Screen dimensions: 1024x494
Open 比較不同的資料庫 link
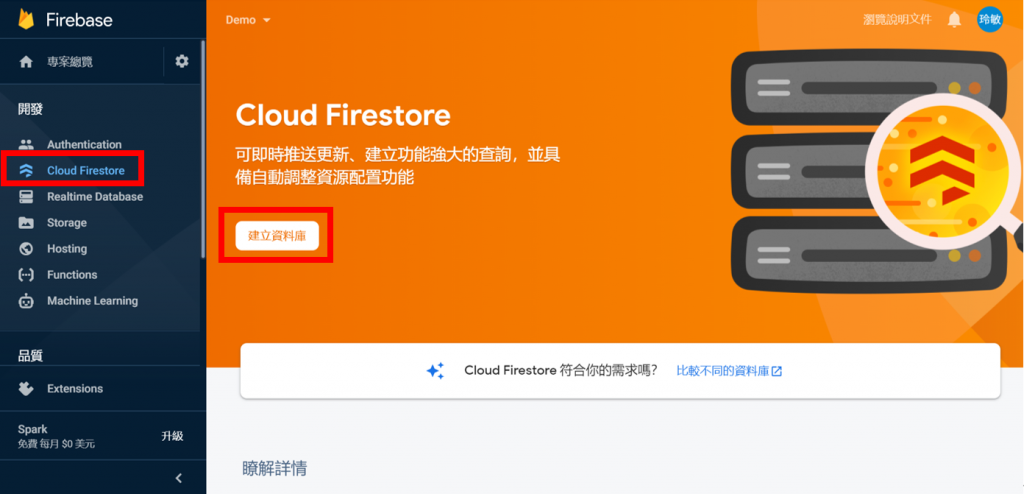point(729,371)
